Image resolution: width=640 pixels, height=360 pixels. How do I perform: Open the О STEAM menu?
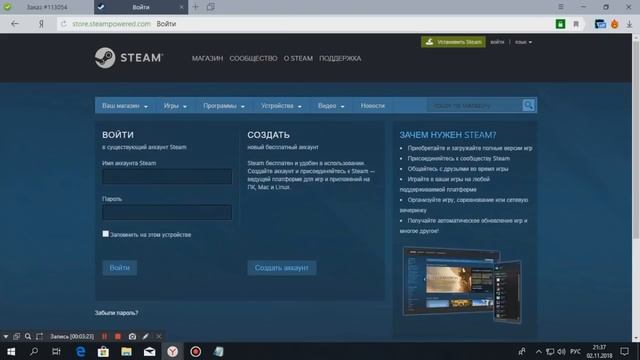point(298,58)
